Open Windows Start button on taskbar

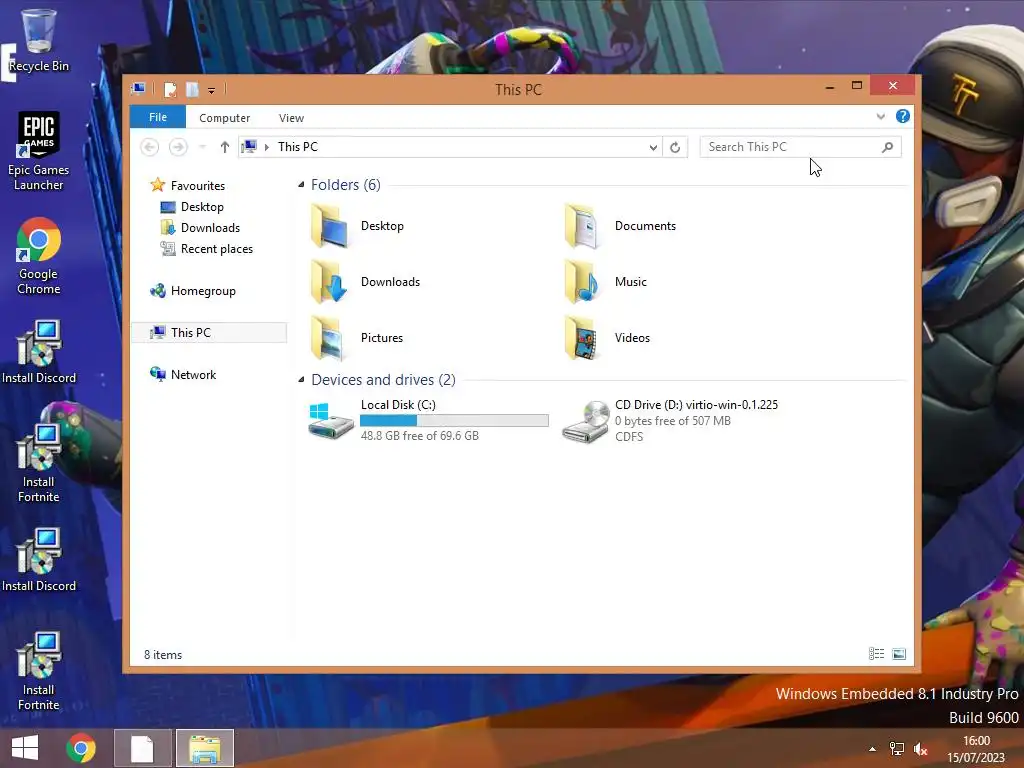[x=25, y=748]
